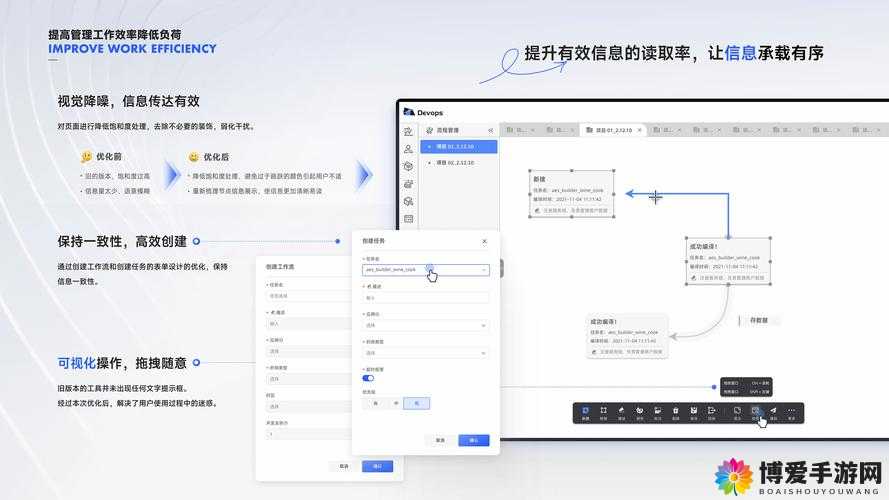889x500 pixels.
Task: Select 中 priority option in 创建任务
Action: (396, 403)
